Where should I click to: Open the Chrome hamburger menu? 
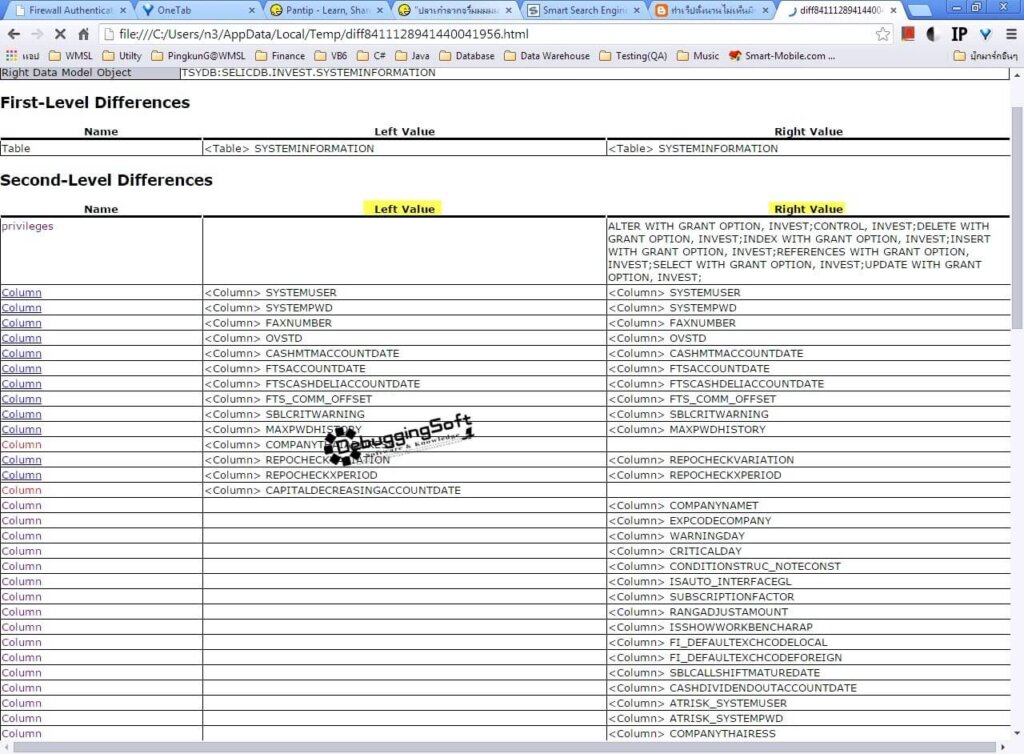[1010, 34]
